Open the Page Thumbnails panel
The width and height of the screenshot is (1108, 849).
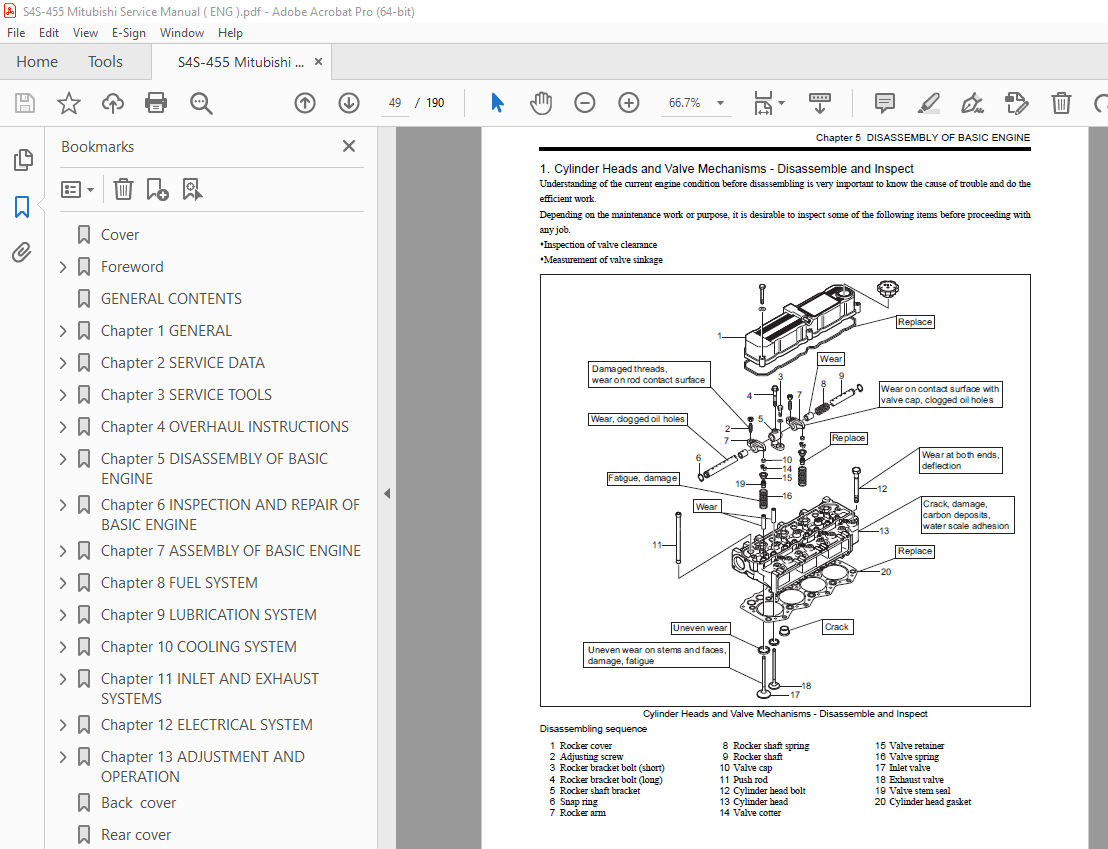pos(22,160)
